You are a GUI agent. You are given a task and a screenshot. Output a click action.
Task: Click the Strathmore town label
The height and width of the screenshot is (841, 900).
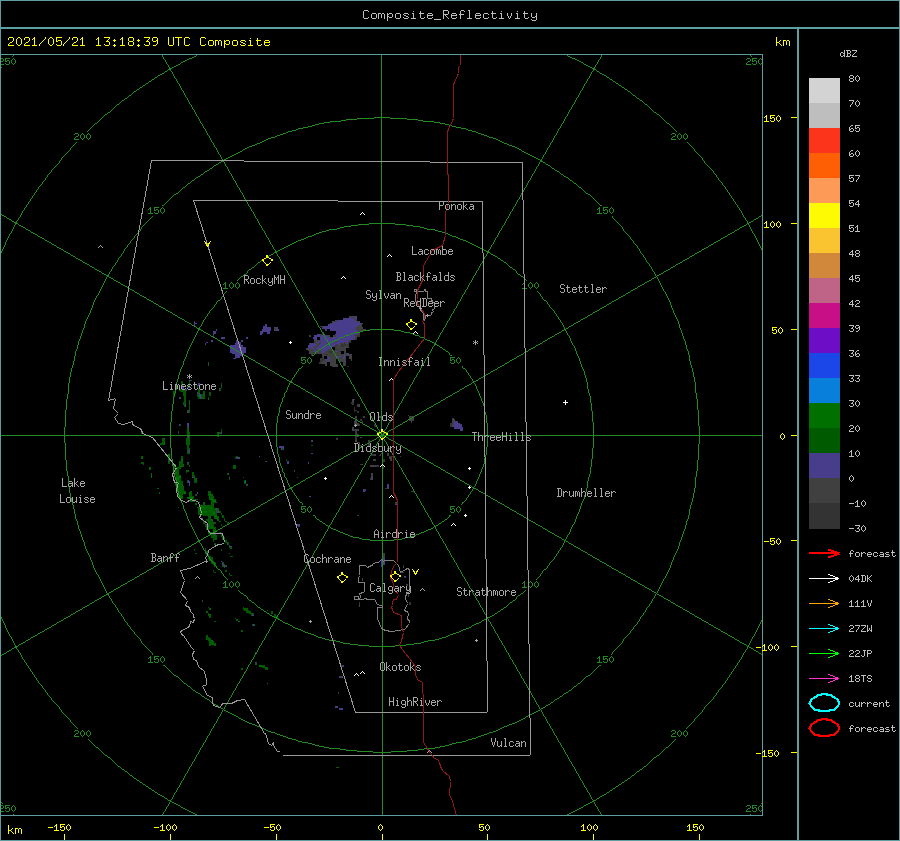pos(486,592)
